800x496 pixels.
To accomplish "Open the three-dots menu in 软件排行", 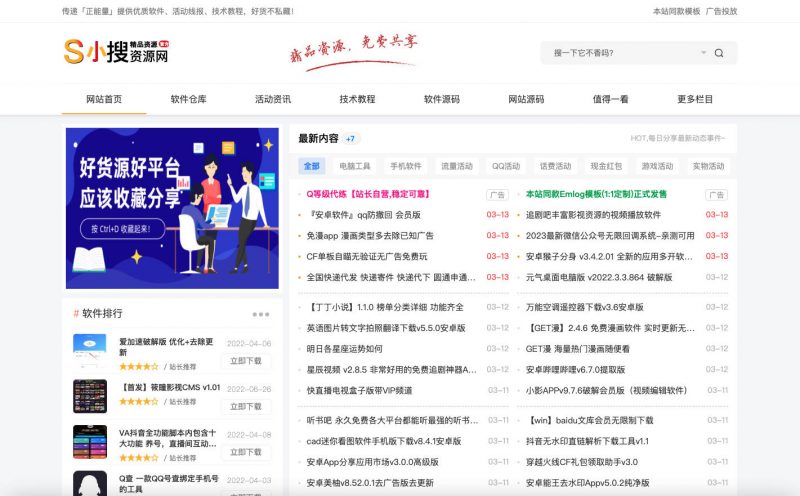I will click(x=261, y=314).
